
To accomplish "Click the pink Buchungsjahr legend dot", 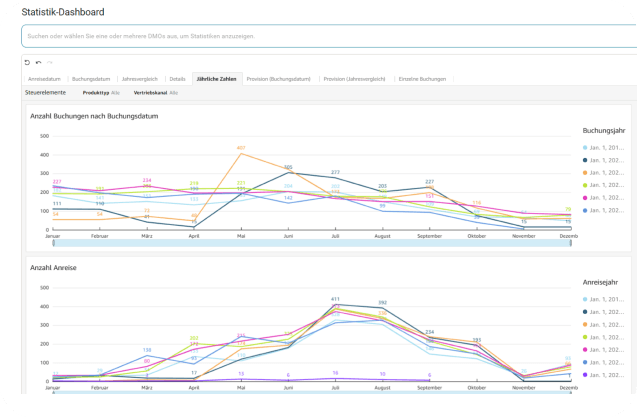I will [585, 198].
